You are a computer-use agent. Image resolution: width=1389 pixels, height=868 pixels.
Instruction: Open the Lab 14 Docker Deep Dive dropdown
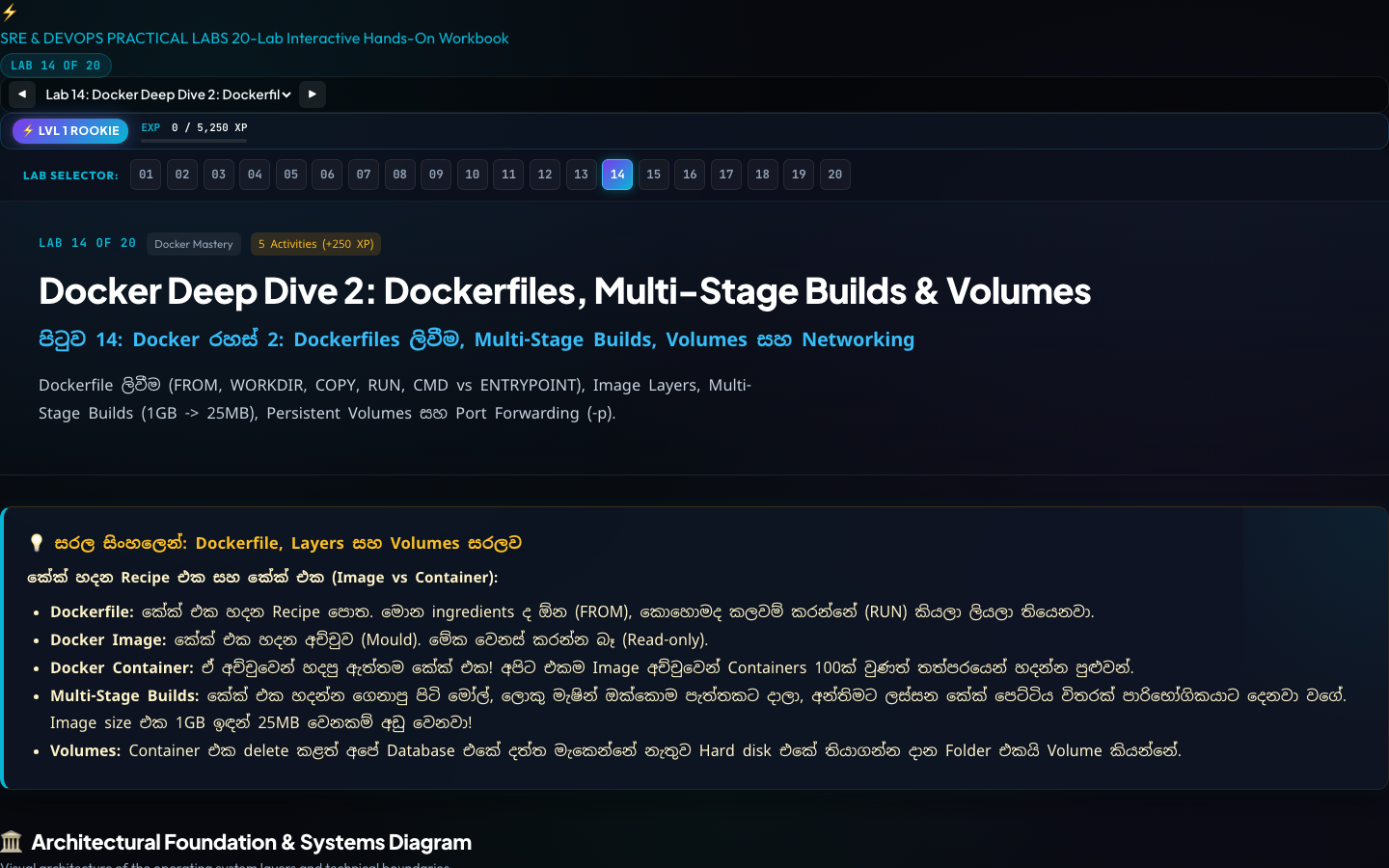(168, 95)
